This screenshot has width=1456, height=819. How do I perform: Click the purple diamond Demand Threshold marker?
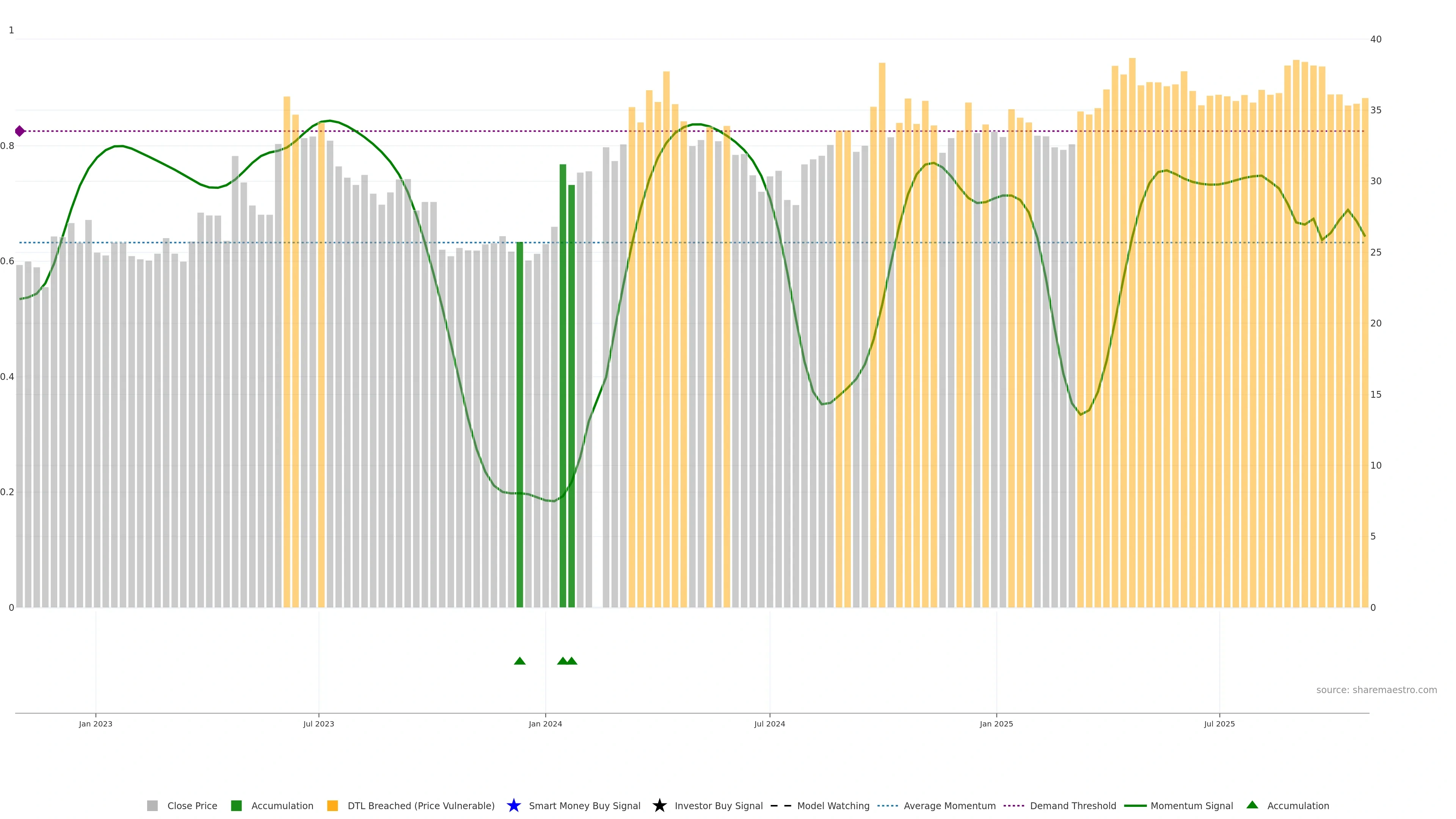(20, 131)
